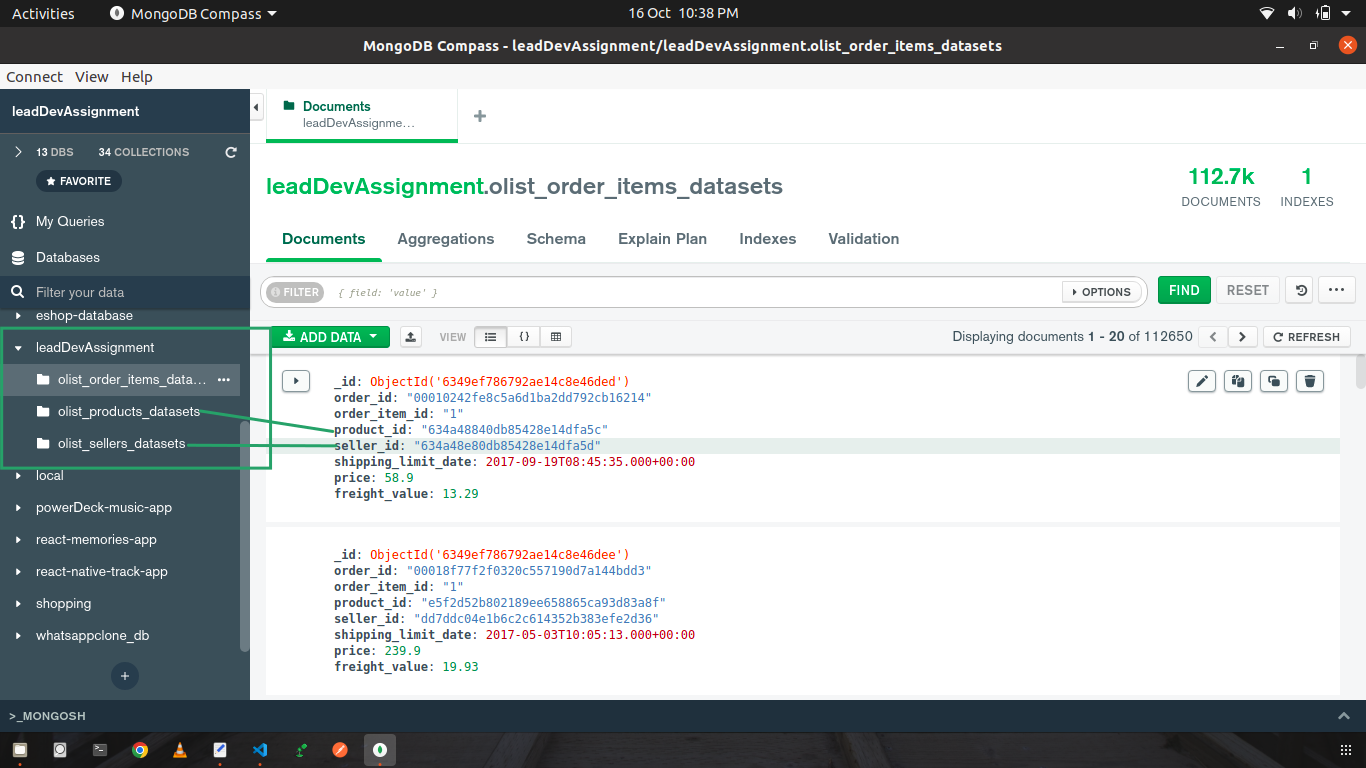Image resolution: width=1366 pixels, height=768 pixels.
Task: Open the View menu
Action: (92, 77)
